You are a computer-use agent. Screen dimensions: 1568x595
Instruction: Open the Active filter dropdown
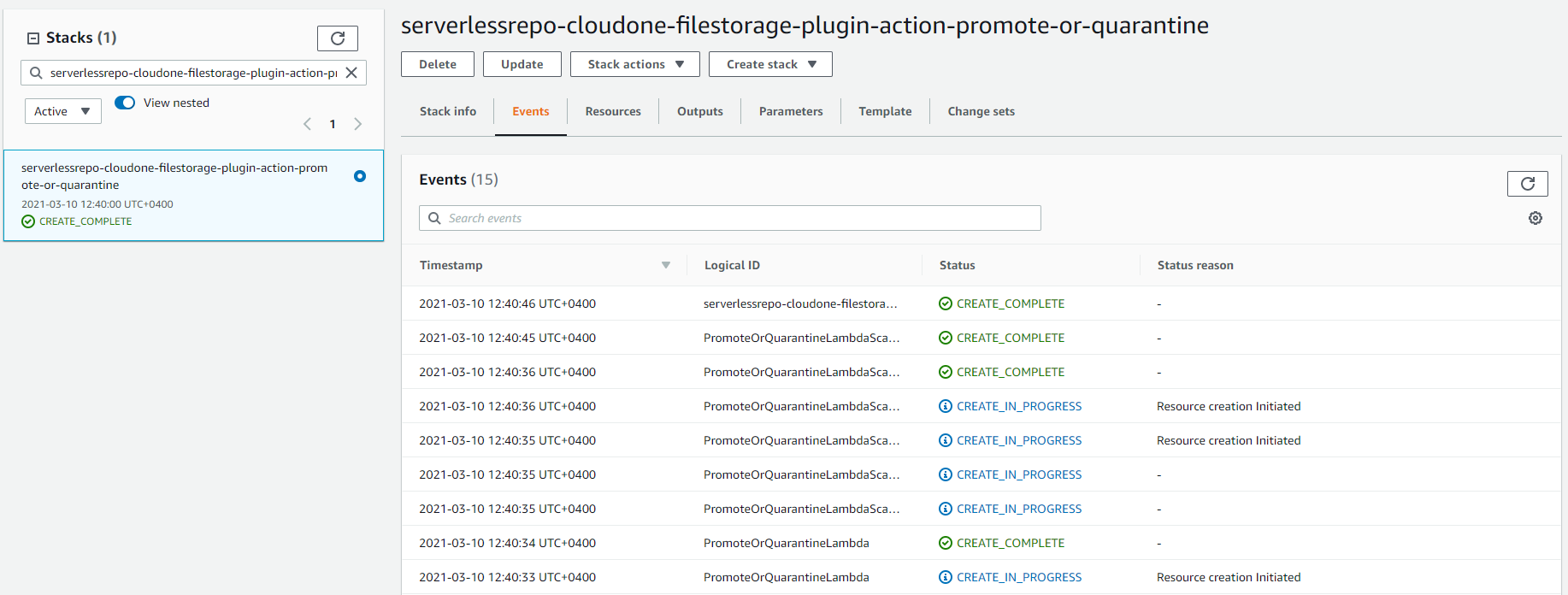pyautogui.click(x=63, y=111)
